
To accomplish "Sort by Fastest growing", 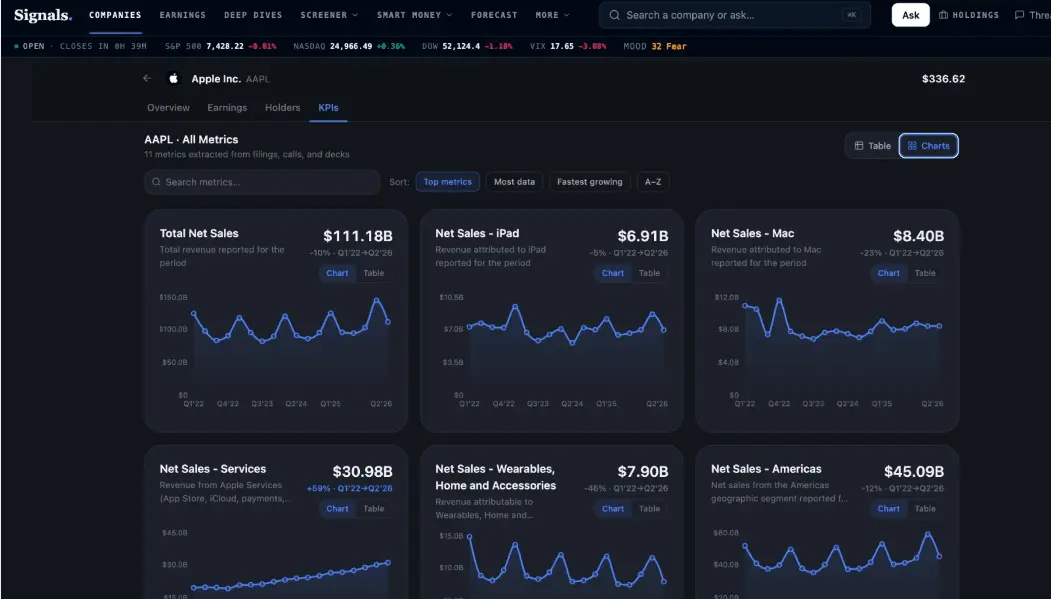I will tap(590, 182).
